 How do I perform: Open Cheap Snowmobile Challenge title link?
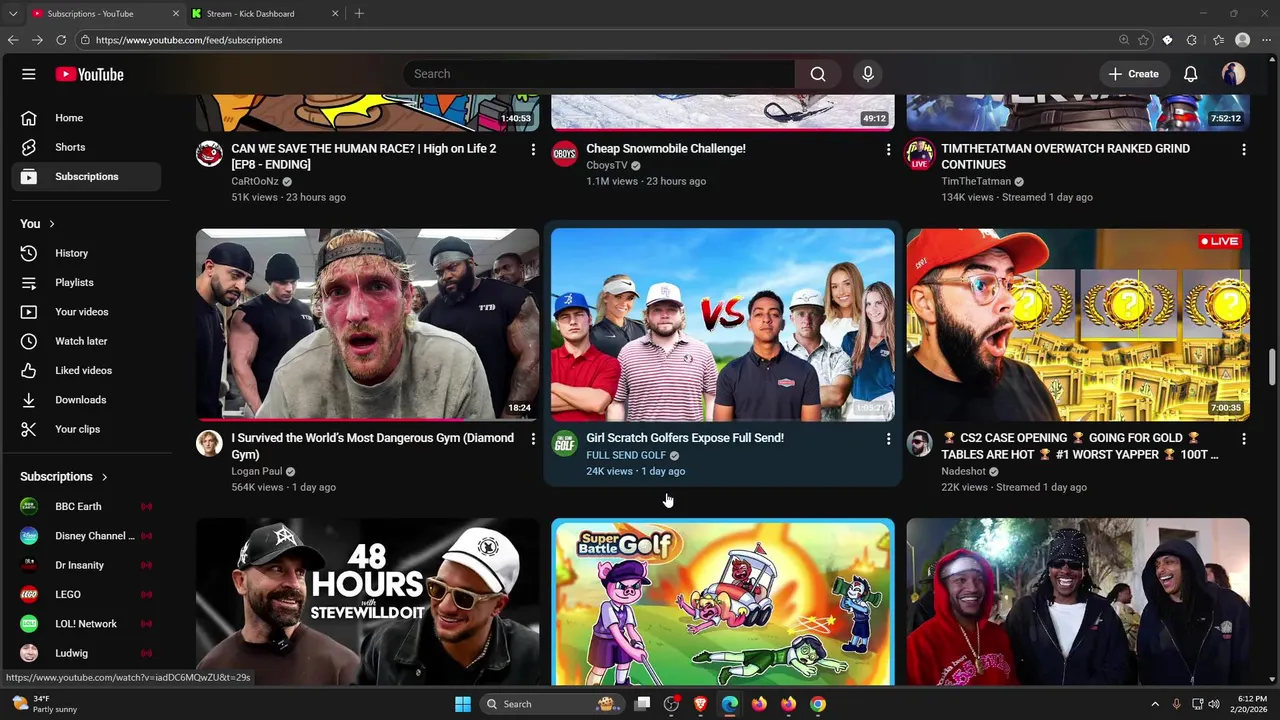point(666,148)
